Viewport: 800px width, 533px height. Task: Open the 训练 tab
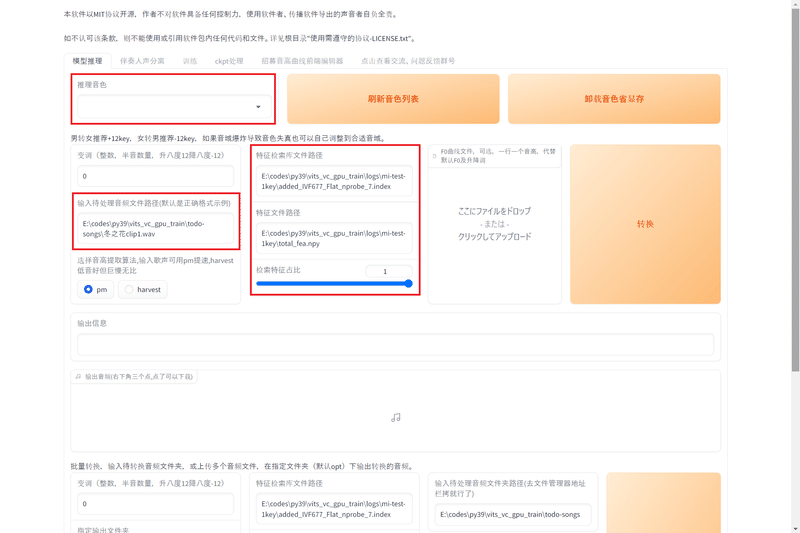(x=190, y=61)
